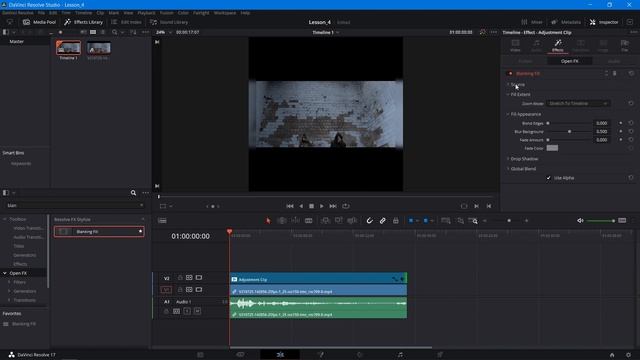The height and width of the screenshot is (360, 640).
Task: Select the Timeline 1 thumbnail
Action: click(x=68, y=48)
